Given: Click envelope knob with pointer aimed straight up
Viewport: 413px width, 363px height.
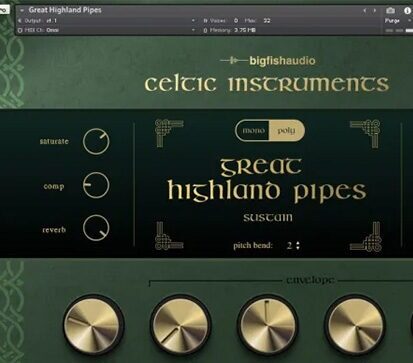Looking at the screenshot, I should click(x=267, y=326).
